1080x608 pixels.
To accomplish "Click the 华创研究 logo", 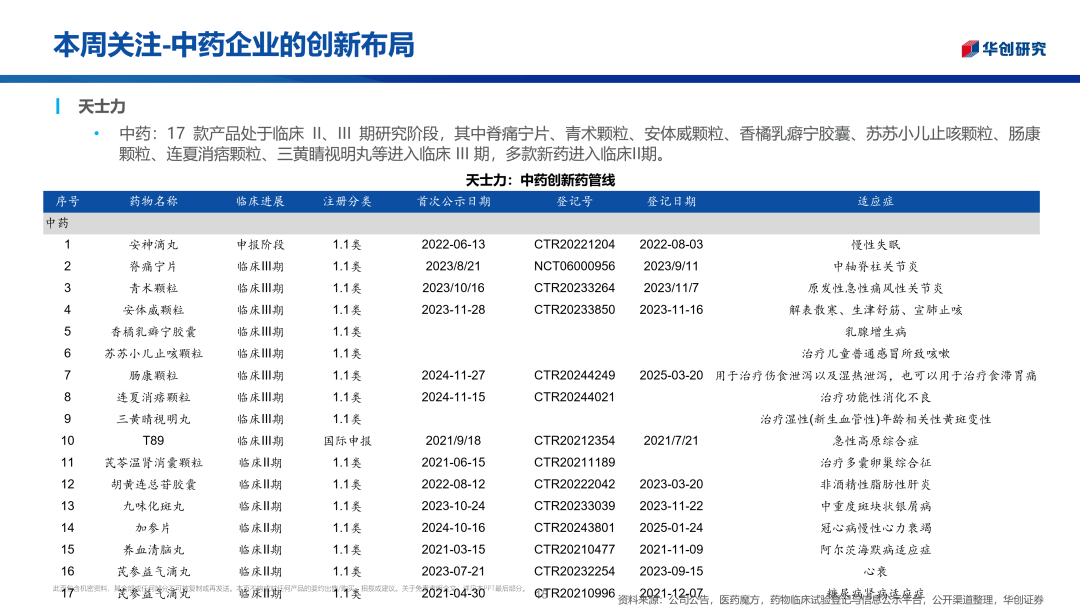I will click(1004, 48).
